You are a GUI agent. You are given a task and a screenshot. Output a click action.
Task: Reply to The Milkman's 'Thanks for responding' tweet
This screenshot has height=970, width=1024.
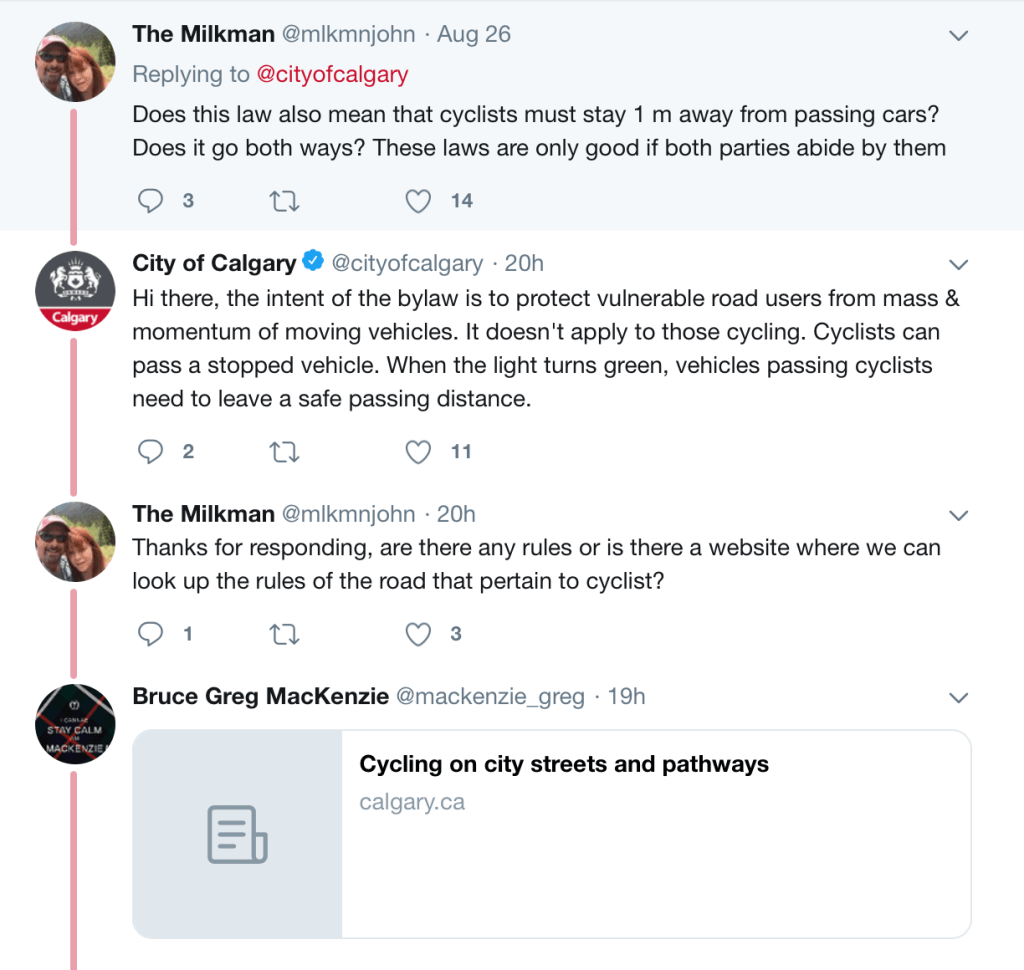pos(150,634)
